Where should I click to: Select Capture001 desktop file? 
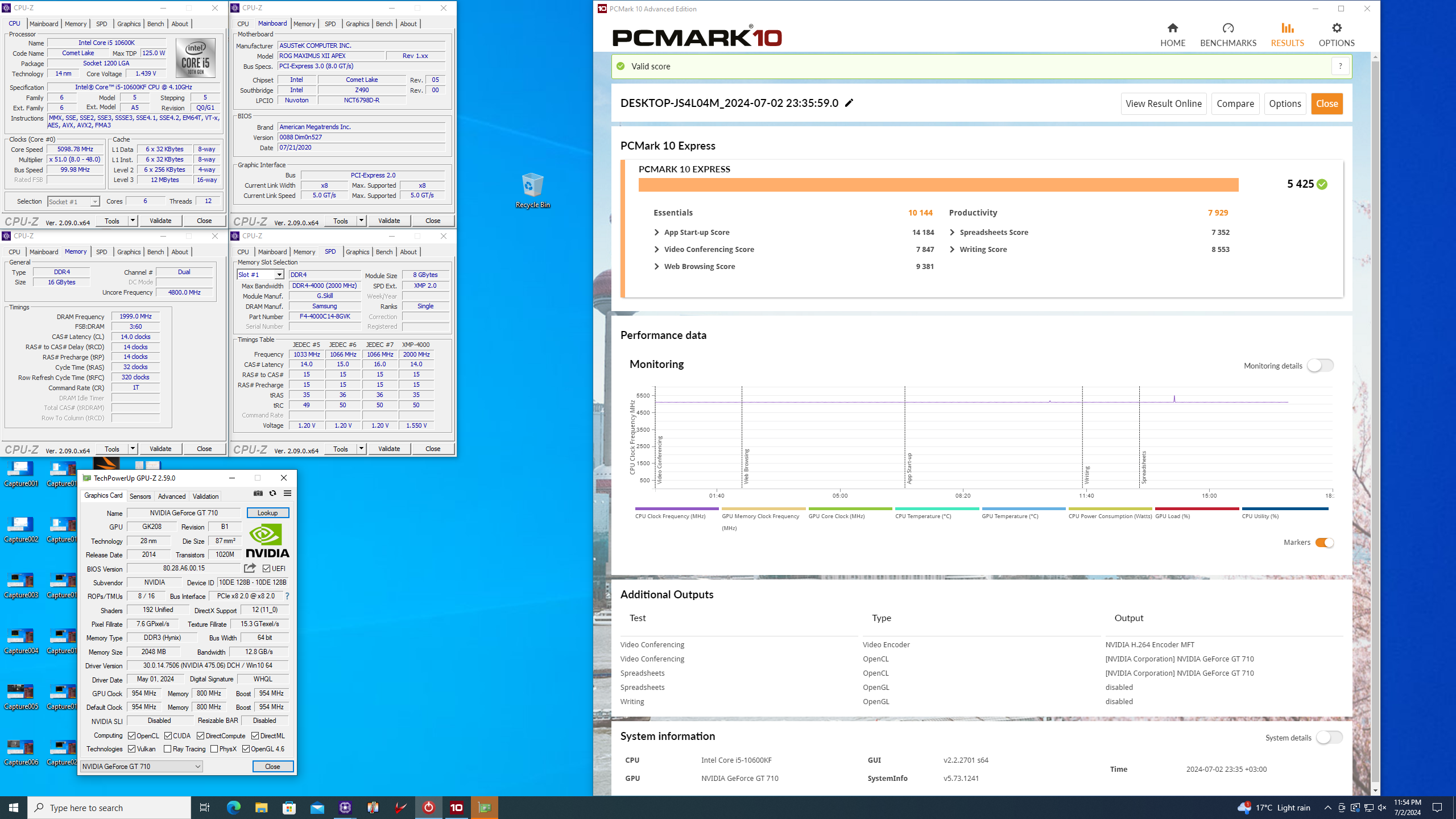tap(21, 473)
